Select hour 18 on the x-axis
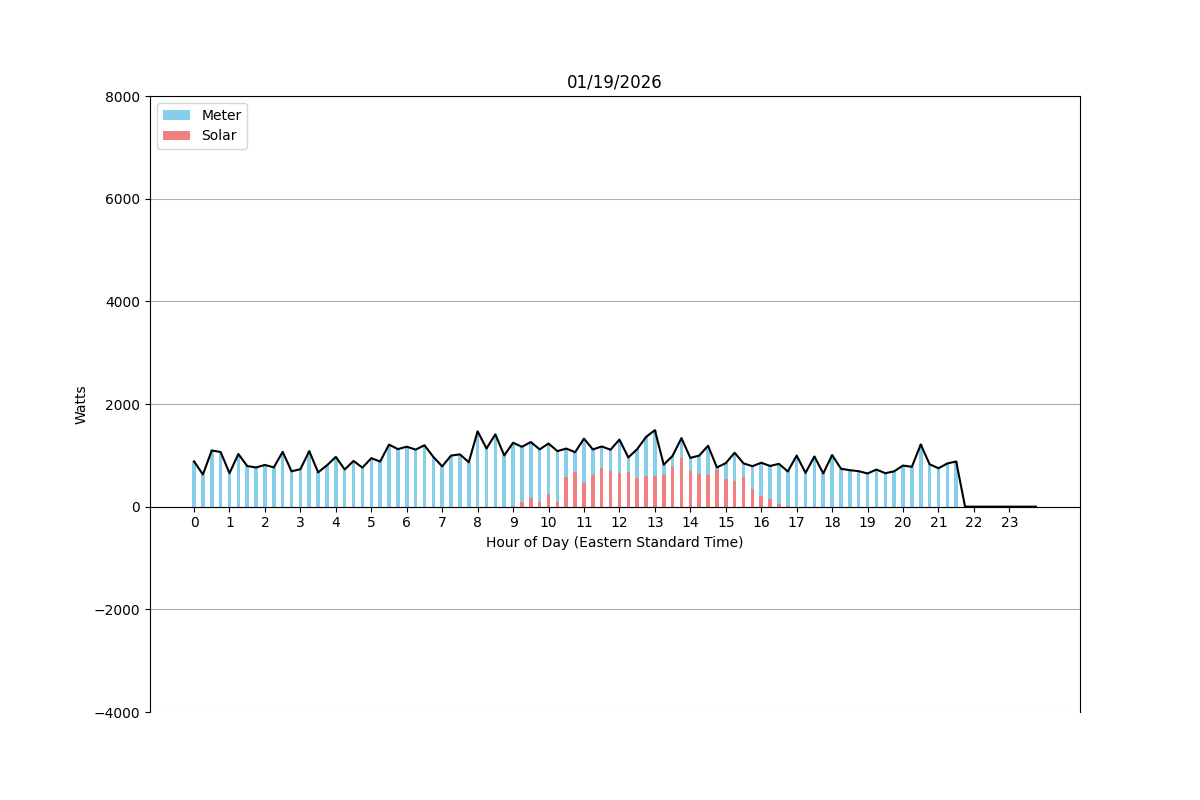Viewport: 1200px width, 800px height. click(x=831, y=522)
